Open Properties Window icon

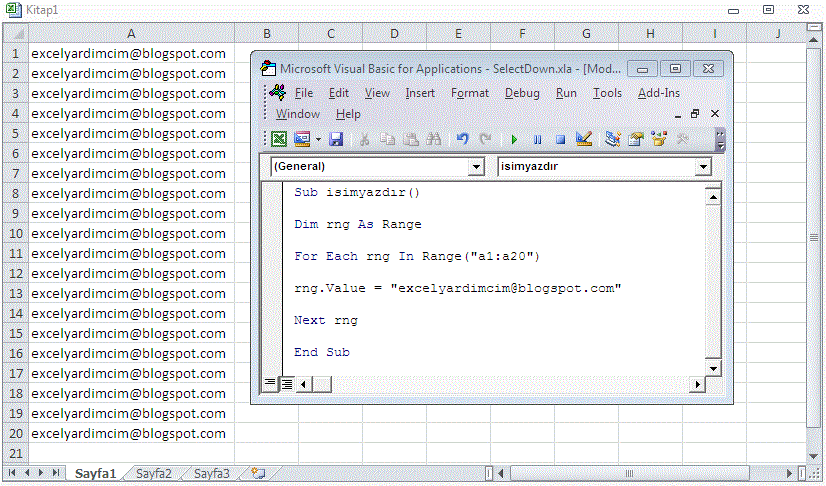click(x=636, y=139)
